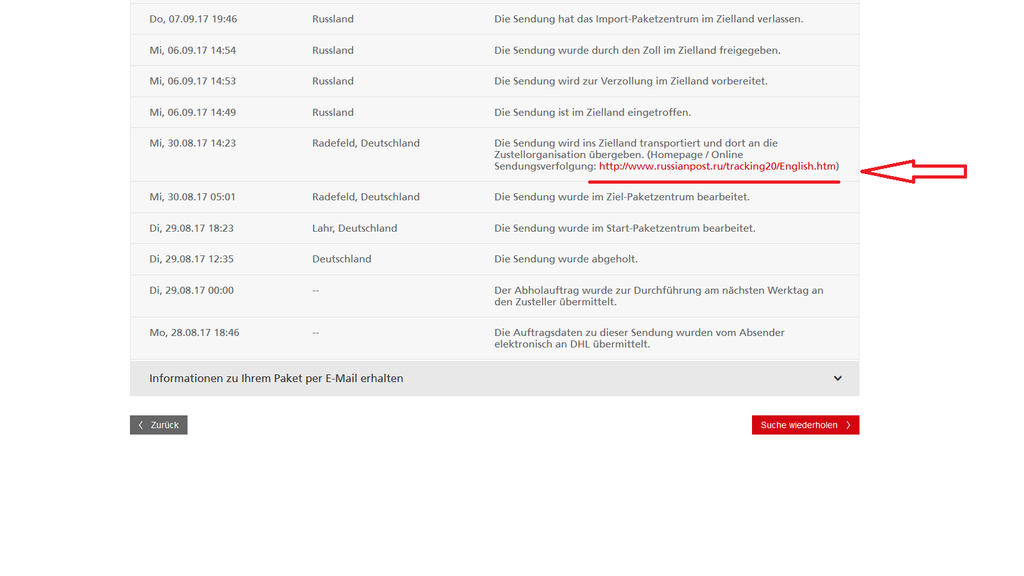Viewport: 1024px width, 576px height.
Task: Click the Suche wiederholen button
Action: 805,425
